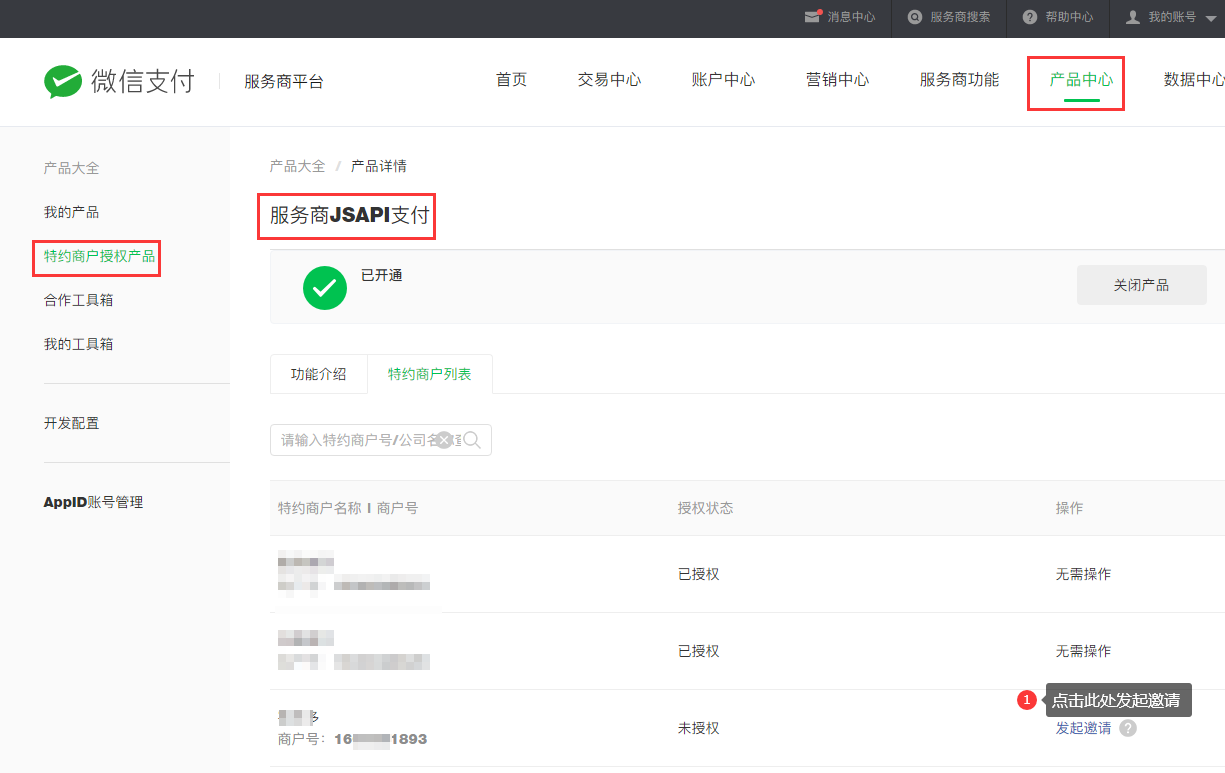
Task: Clear search field with X icon
Action: (x=444, y=440)
